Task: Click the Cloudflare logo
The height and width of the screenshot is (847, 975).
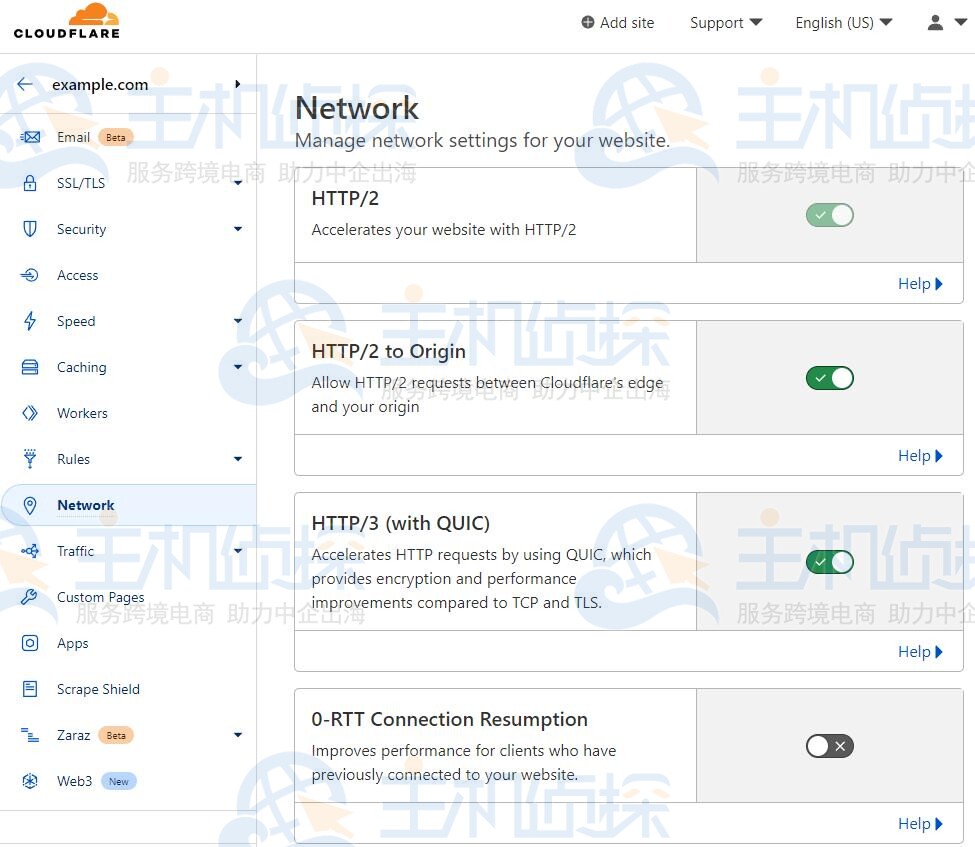Action: (x=66, y=22)
